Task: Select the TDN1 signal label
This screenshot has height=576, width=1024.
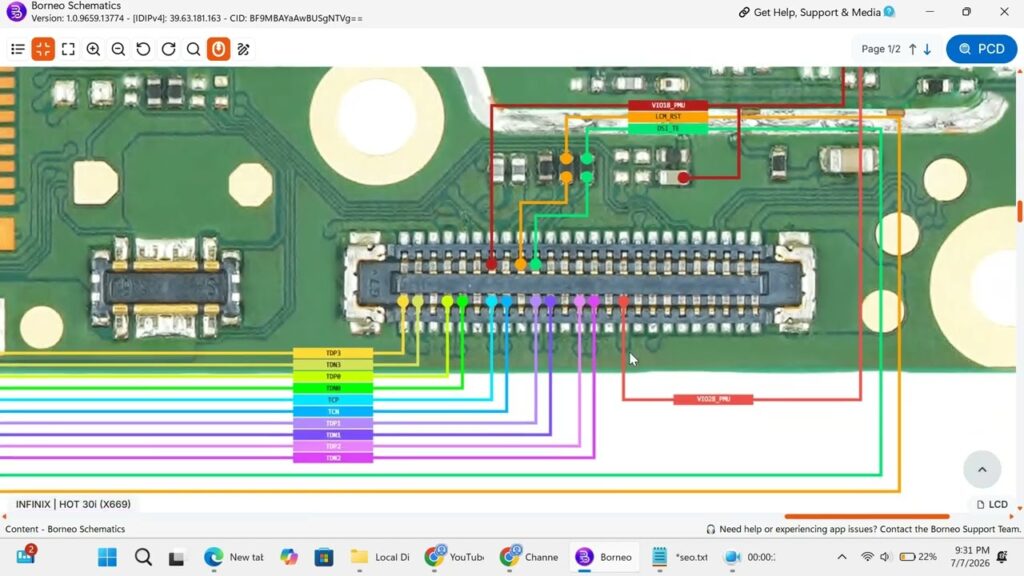Action: 333,435
